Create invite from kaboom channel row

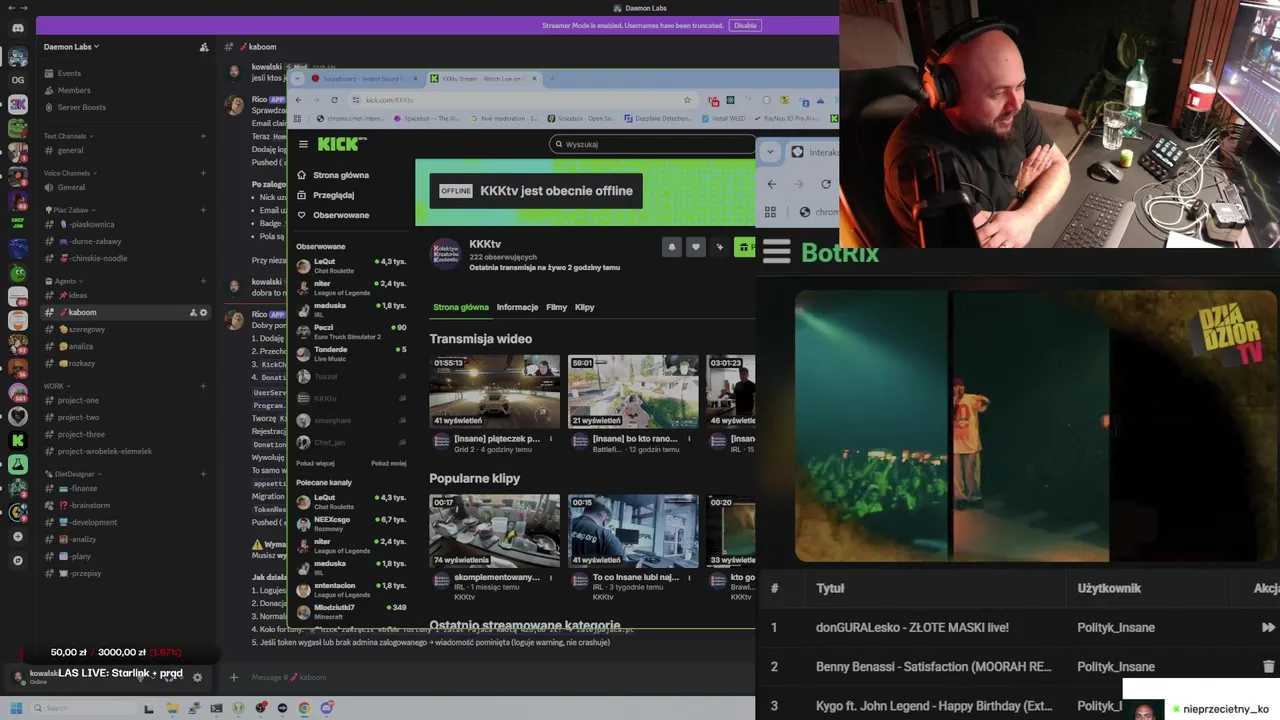tap(193, 312)
